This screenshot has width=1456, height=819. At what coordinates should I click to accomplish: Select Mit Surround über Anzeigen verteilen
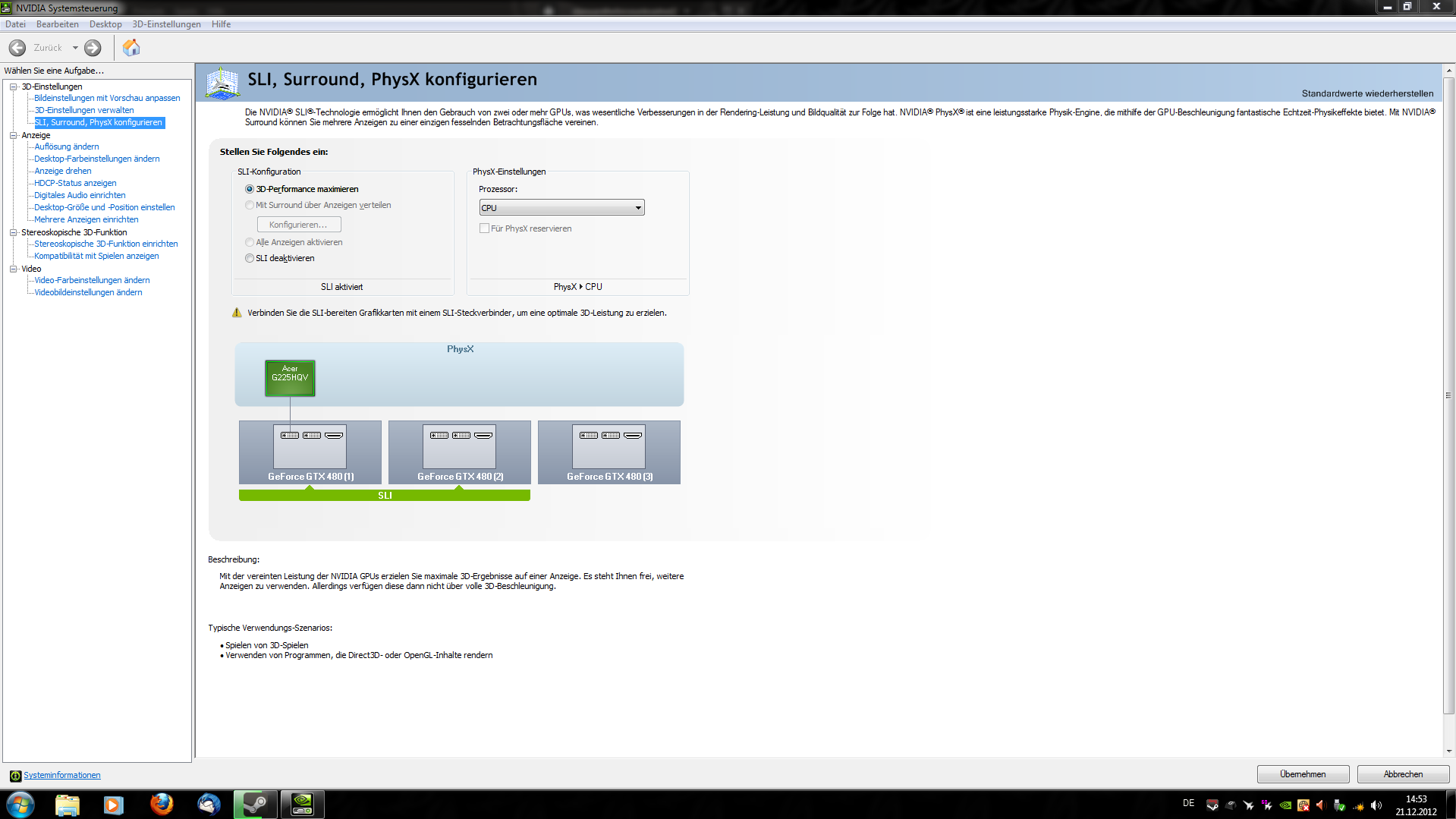click(x=250, y=205)
